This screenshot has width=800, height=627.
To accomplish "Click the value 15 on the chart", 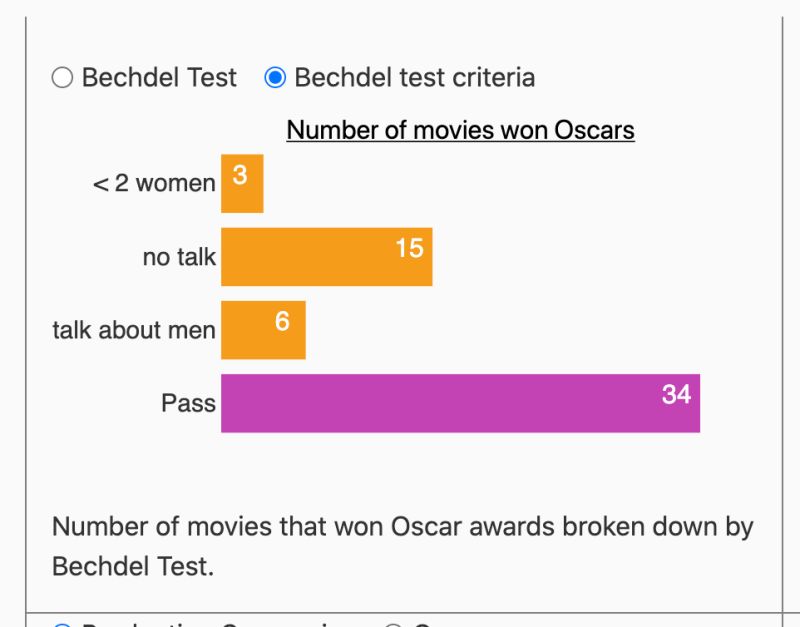I will (x=409, y=248).
